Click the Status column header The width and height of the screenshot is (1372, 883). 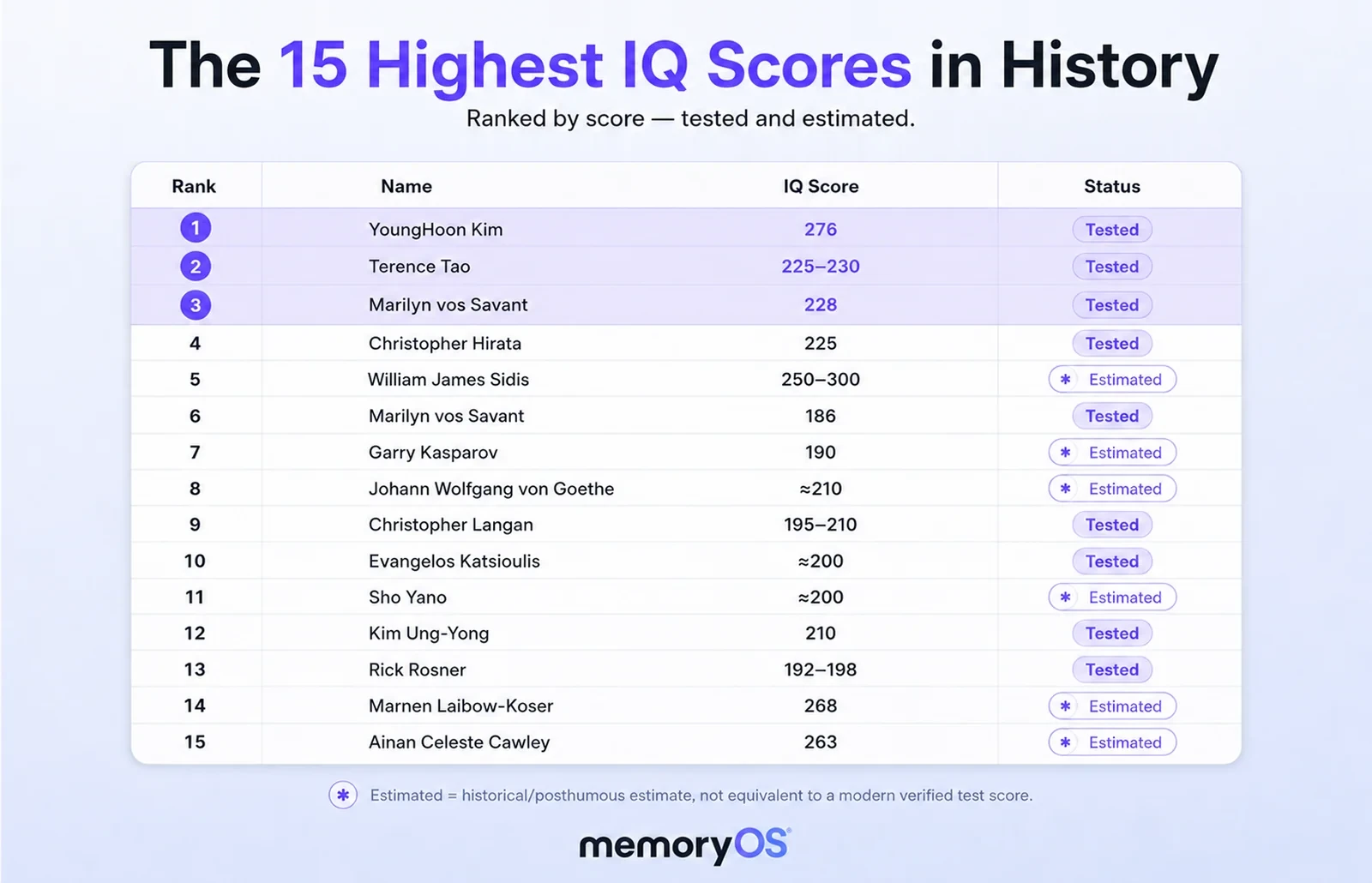point(1112,186)
